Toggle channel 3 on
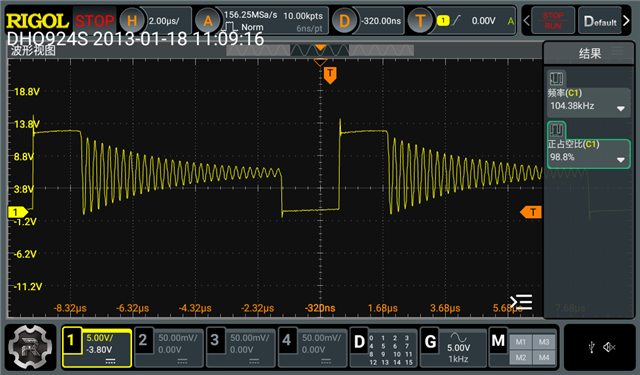The image size is (640, 375). pyautogui.click(x=241, y=348)
